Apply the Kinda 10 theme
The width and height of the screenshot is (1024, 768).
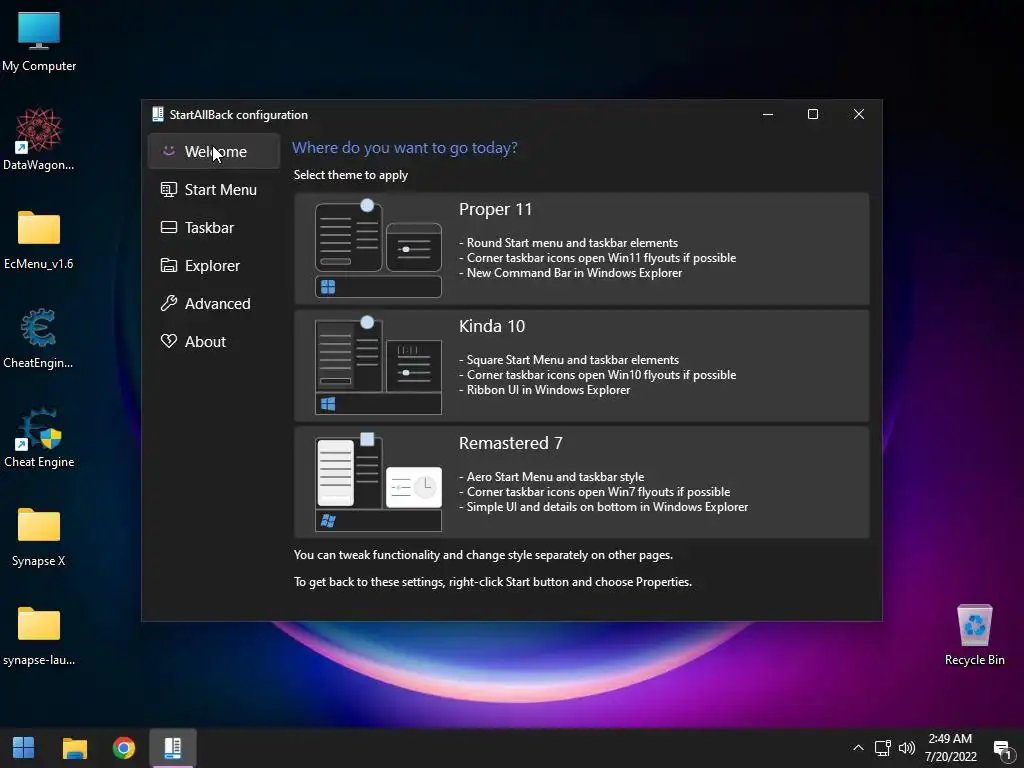tap(581, 365)
